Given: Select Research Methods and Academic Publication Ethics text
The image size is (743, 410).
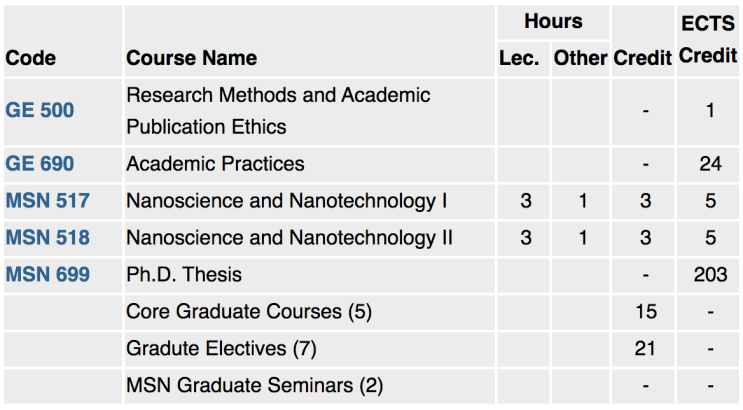Looking at the screenshot, I should click(x=278, y=111).
